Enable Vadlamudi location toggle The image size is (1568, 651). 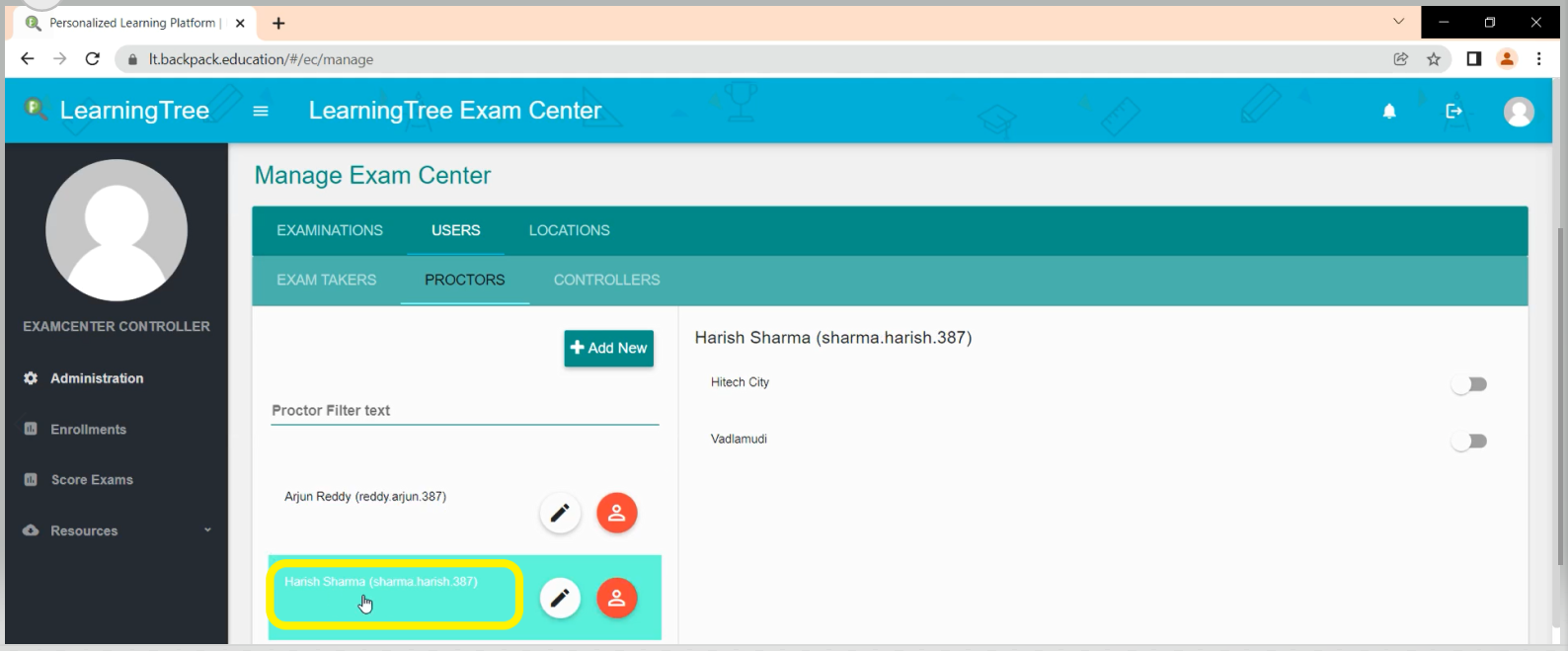click(1468, 442)
